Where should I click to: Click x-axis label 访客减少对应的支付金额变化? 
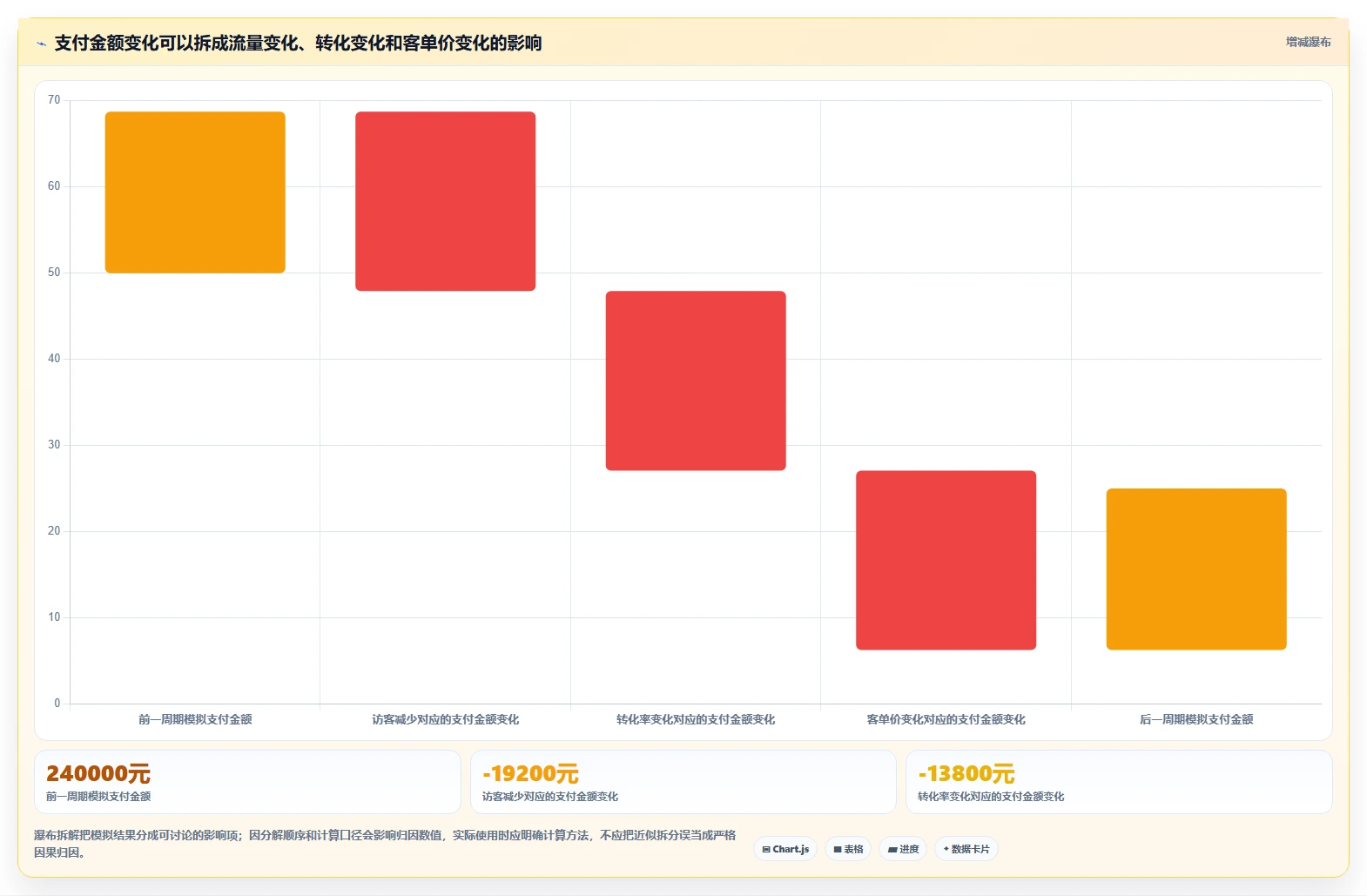coord(445,719)
